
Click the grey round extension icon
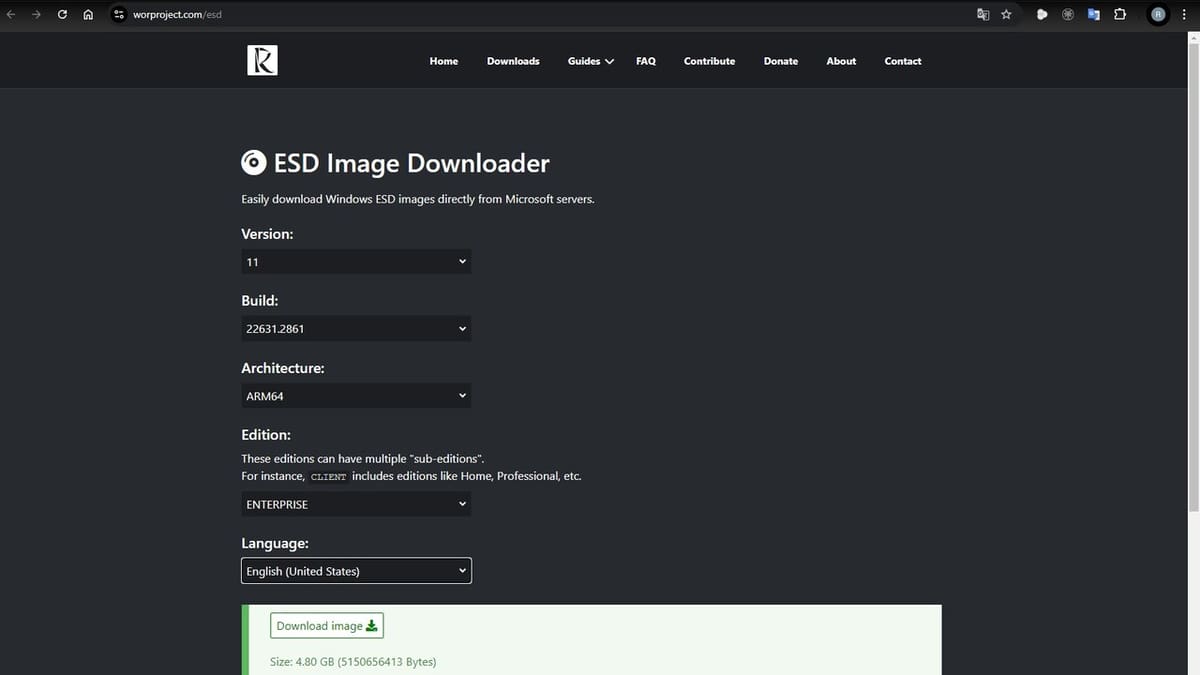pyautogui.click(x=1067, y=14)
